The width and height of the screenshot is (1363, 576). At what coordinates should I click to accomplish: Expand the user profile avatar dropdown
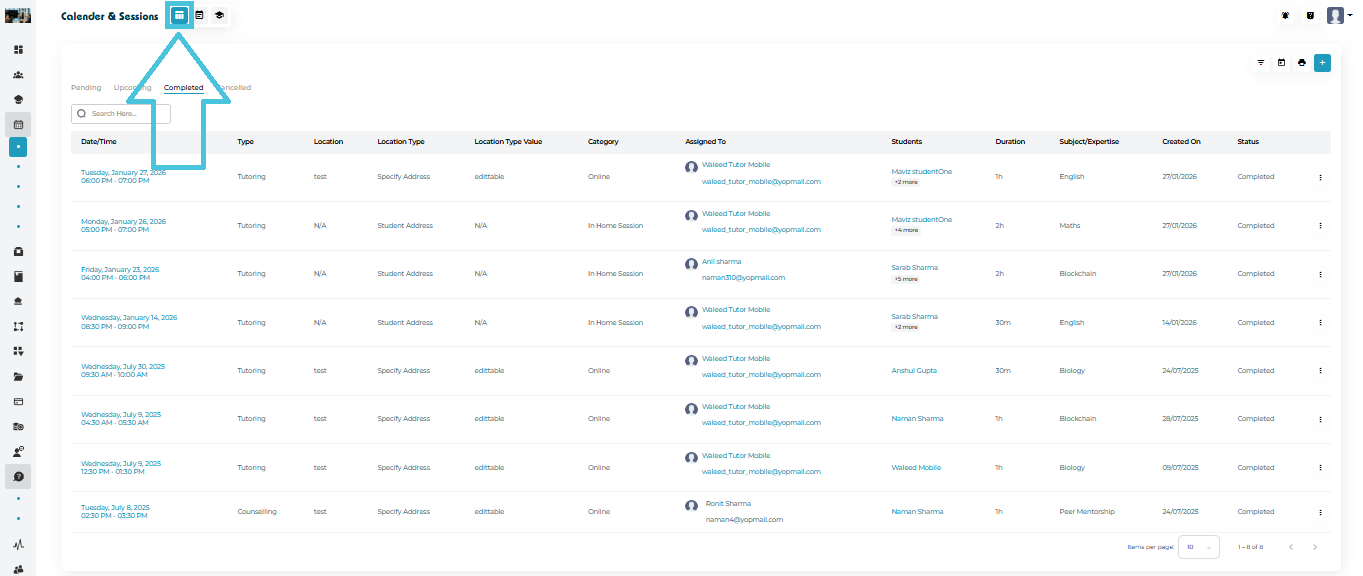point(1337,16)
